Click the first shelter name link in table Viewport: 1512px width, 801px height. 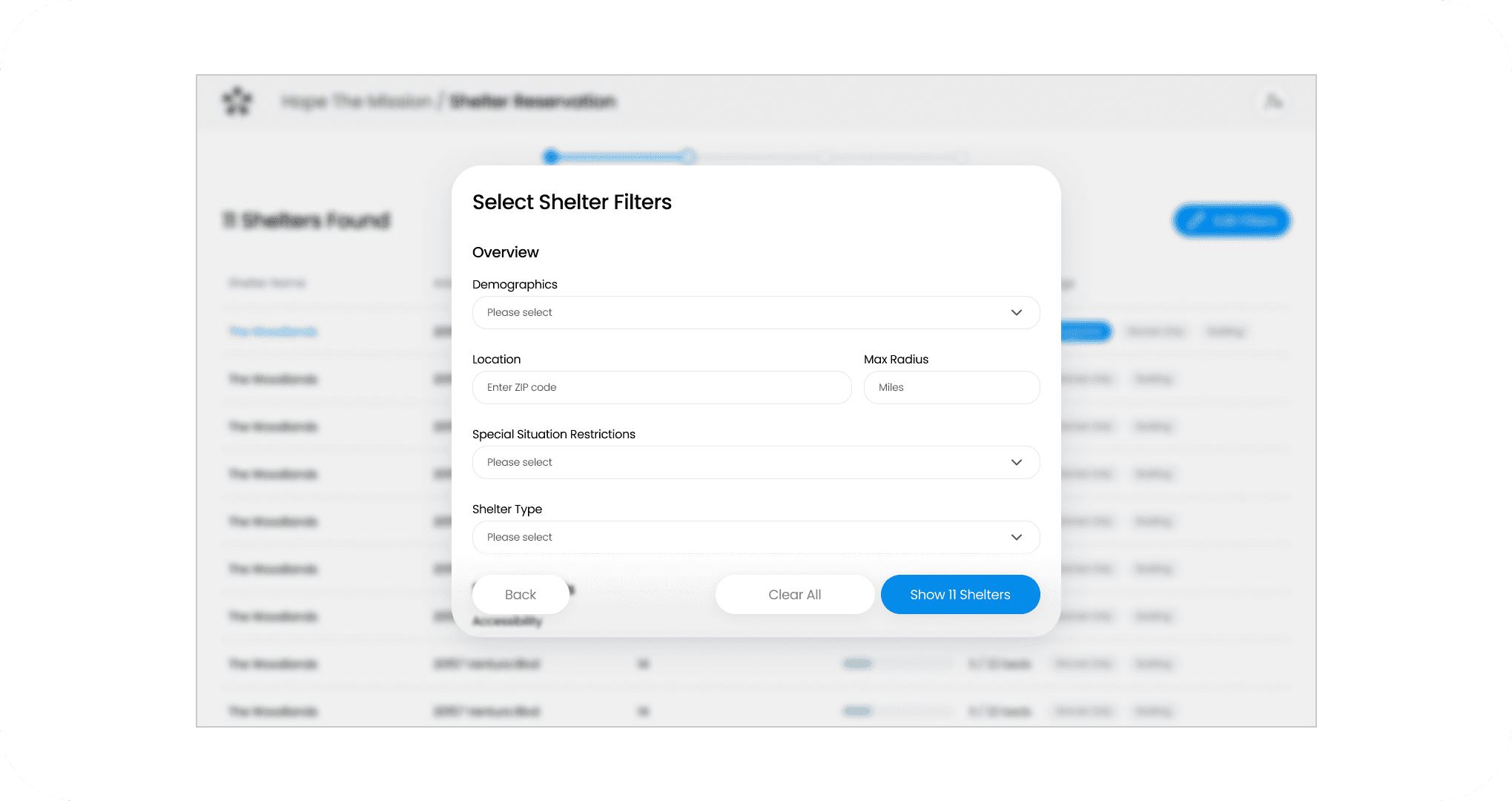[x=273, y=332]
